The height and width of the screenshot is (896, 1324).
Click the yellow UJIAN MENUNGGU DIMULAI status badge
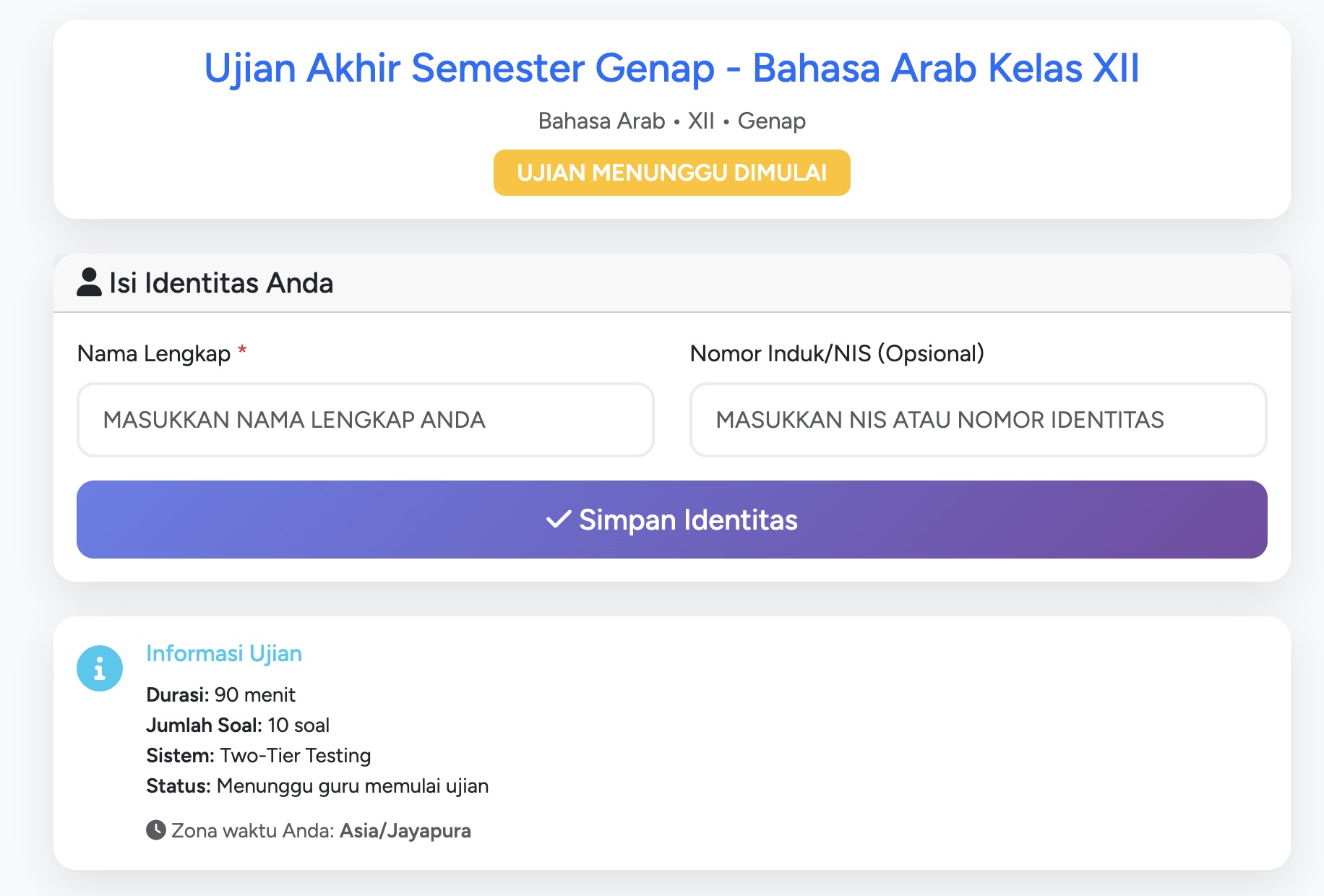(x=671, y=172)
